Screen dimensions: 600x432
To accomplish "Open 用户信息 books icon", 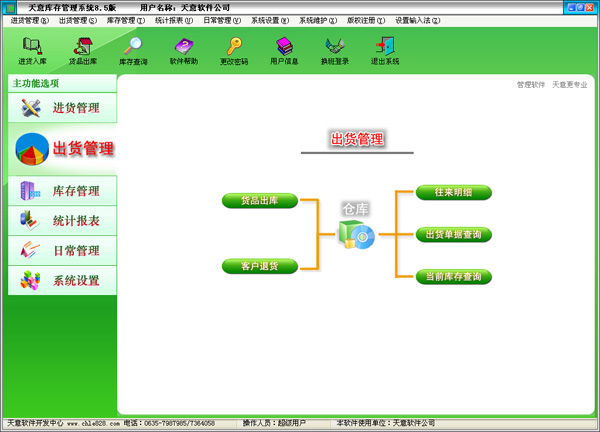I will point(285,49).
